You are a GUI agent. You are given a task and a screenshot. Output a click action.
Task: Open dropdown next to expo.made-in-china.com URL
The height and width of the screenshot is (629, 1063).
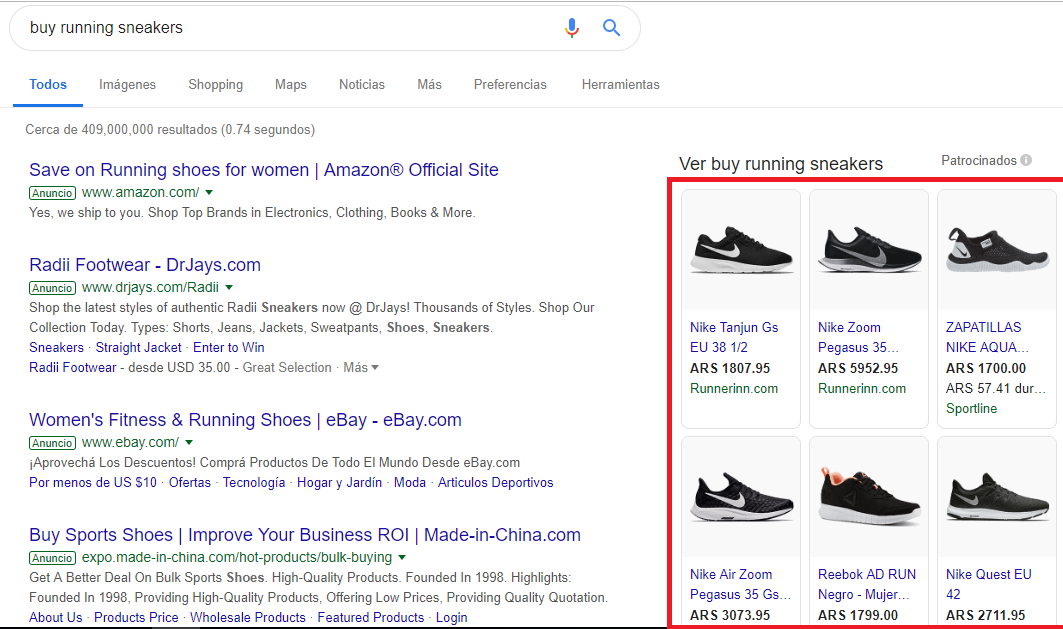(x=403, y=558)
